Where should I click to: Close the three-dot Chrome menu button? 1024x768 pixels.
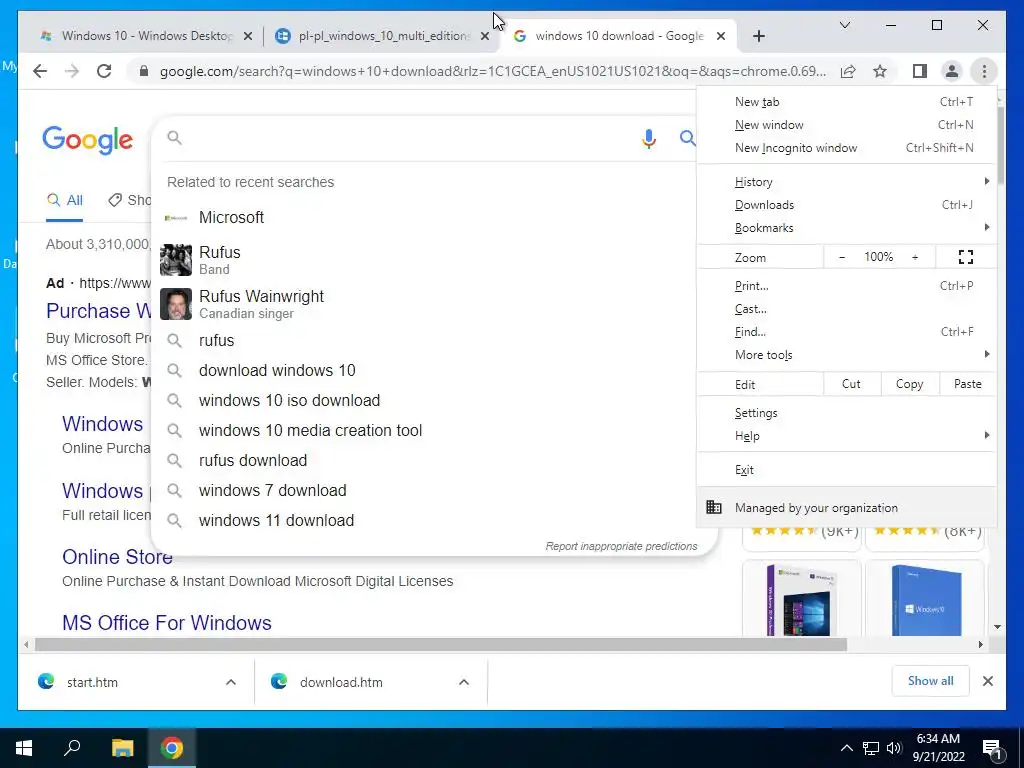[x=984, y=71]
